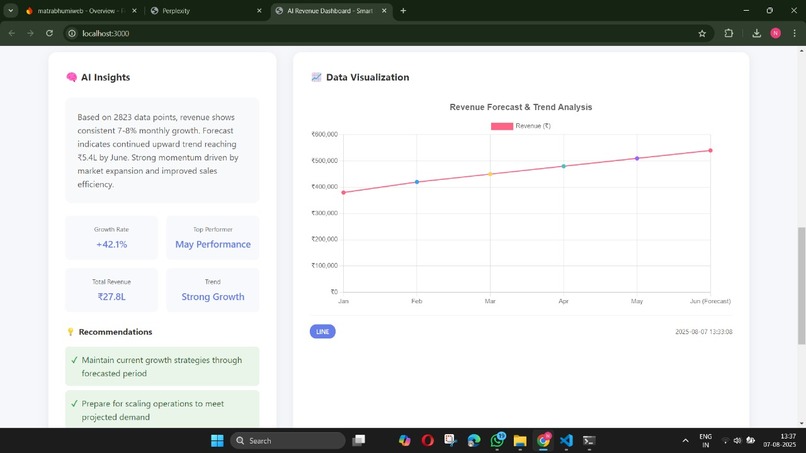
Task: Open the Windows Start menu
Action: pos(217,441)
